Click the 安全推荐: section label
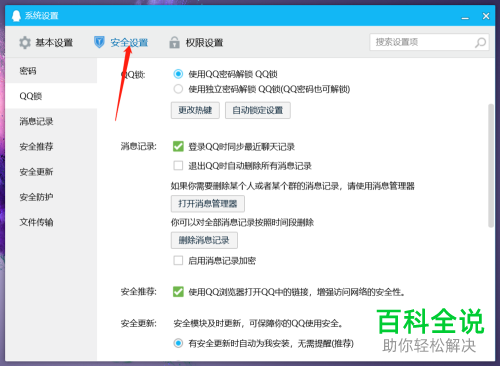Screen dimensions: 500x366 138,292
